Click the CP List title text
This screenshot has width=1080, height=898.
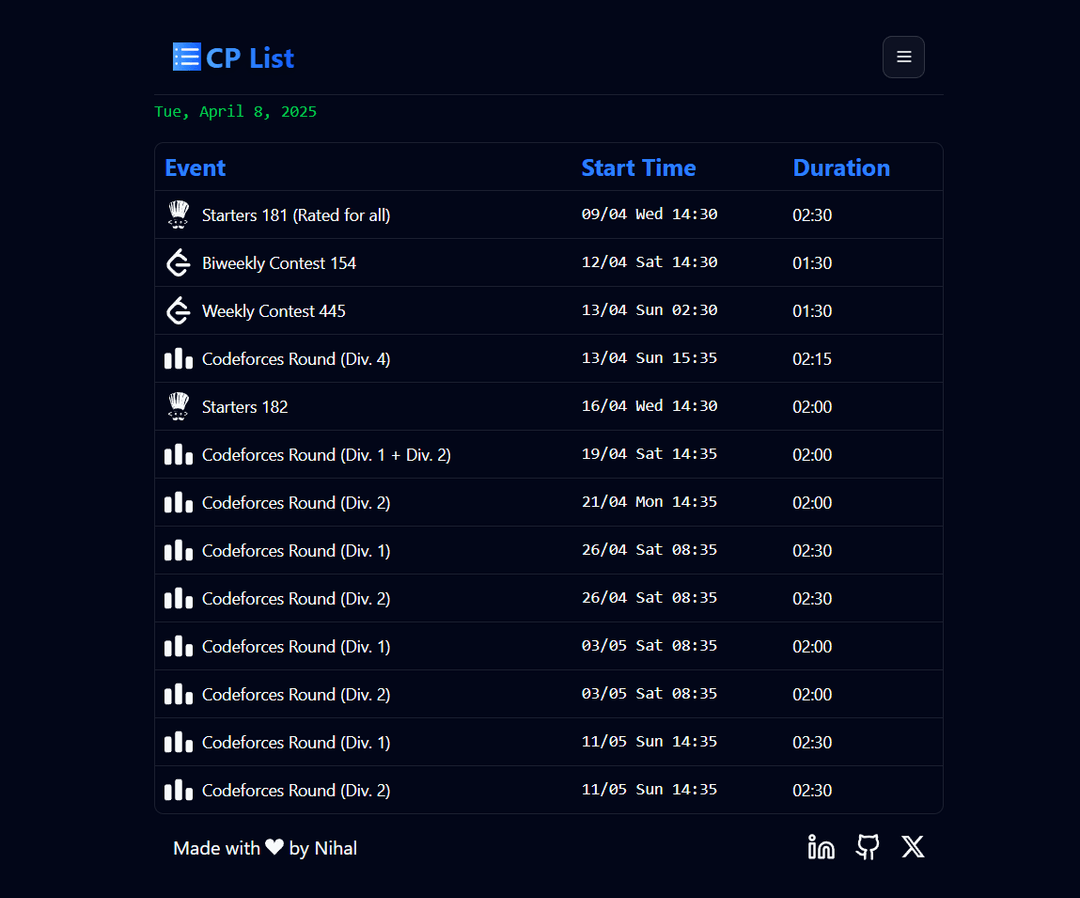[250, 58]
